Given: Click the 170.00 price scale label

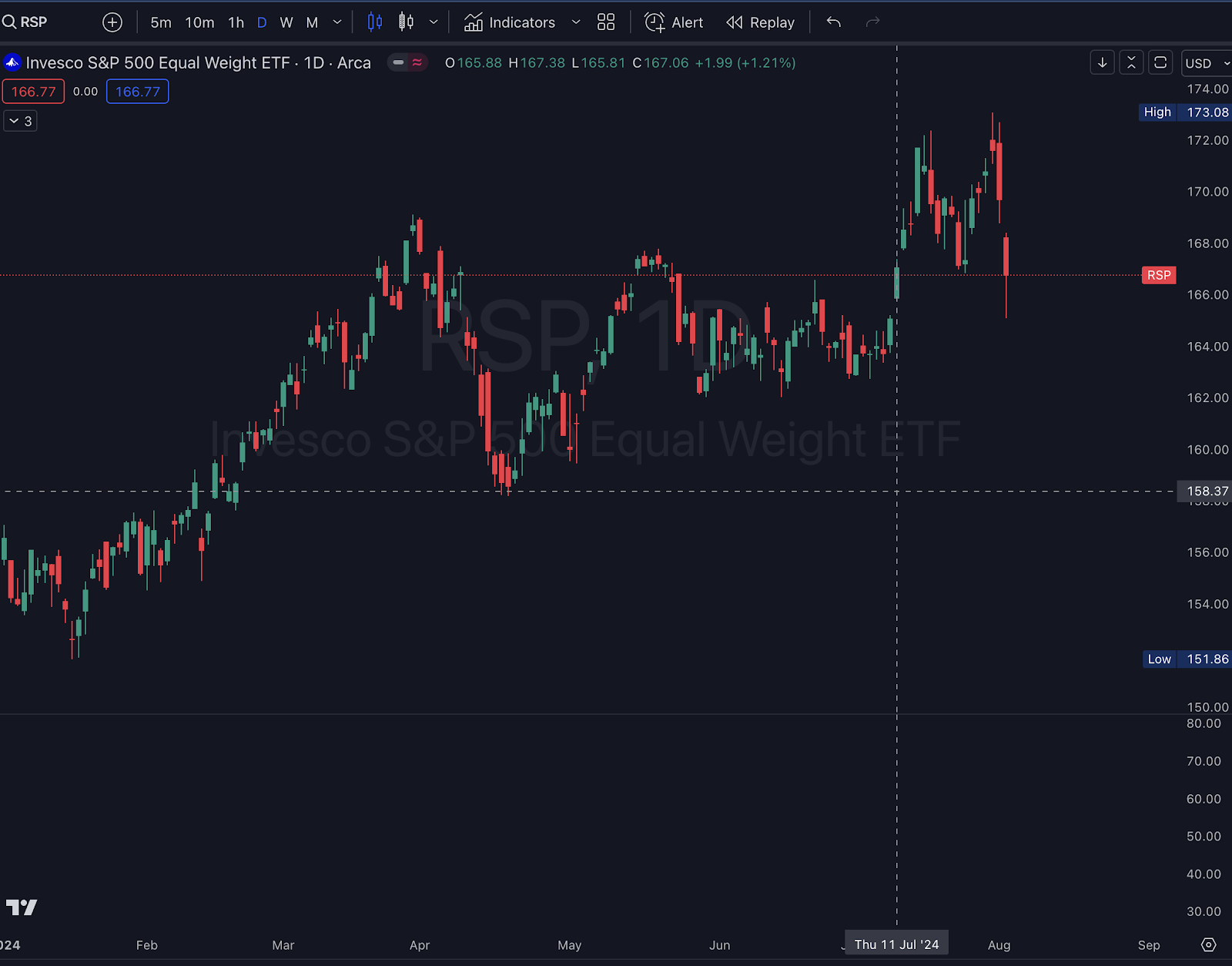Looking at the screenshot, I should click(1207, 191).
